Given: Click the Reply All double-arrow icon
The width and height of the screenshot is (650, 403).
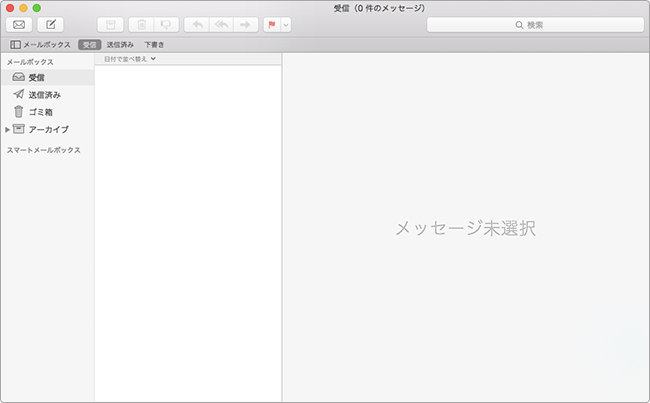Looking at the screenshot, I should 222,24.
